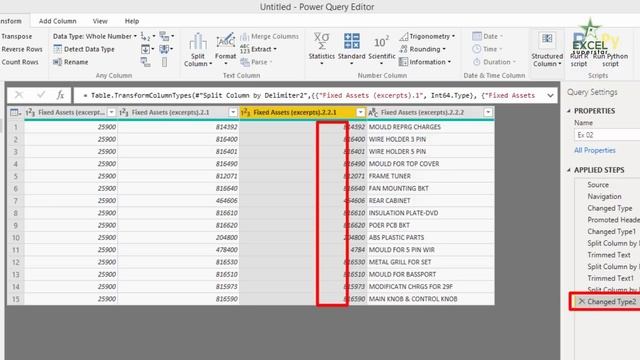Open the Rounding dropdown
This screenshot has width=640, height=360.
422,49
